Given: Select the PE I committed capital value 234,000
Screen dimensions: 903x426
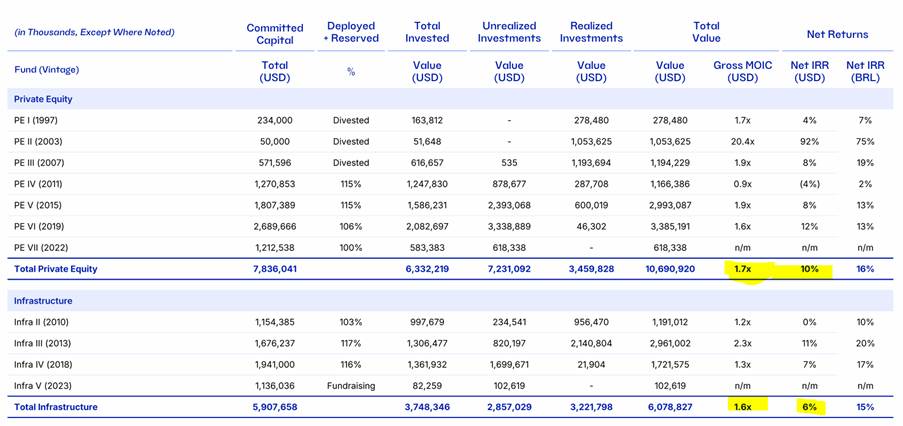Looking at the screenshot, I should coord(275,120).
